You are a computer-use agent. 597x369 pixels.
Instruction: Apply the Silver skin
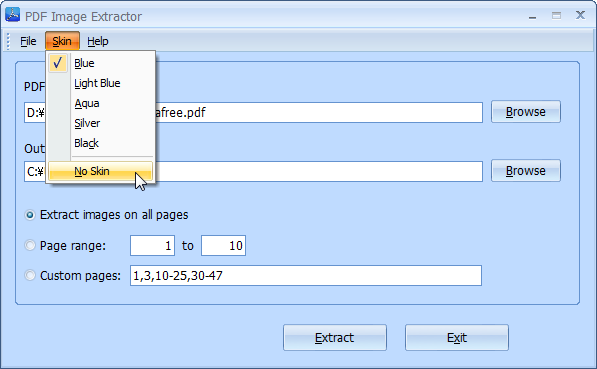pyautogui.click(x=101, y=123)
